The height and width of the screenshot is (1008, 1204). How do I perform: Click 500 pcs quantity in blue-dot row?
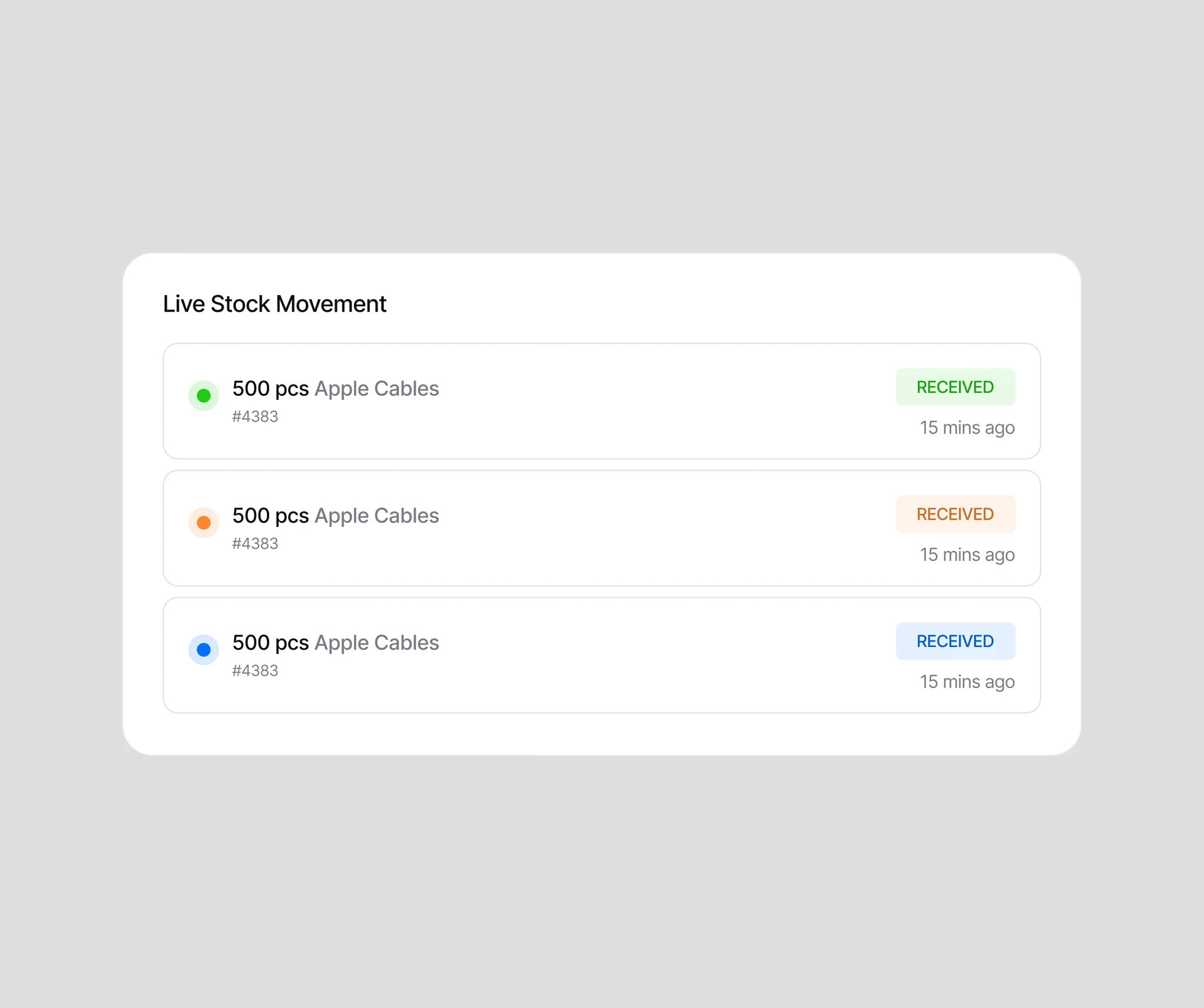pos(270,643)
